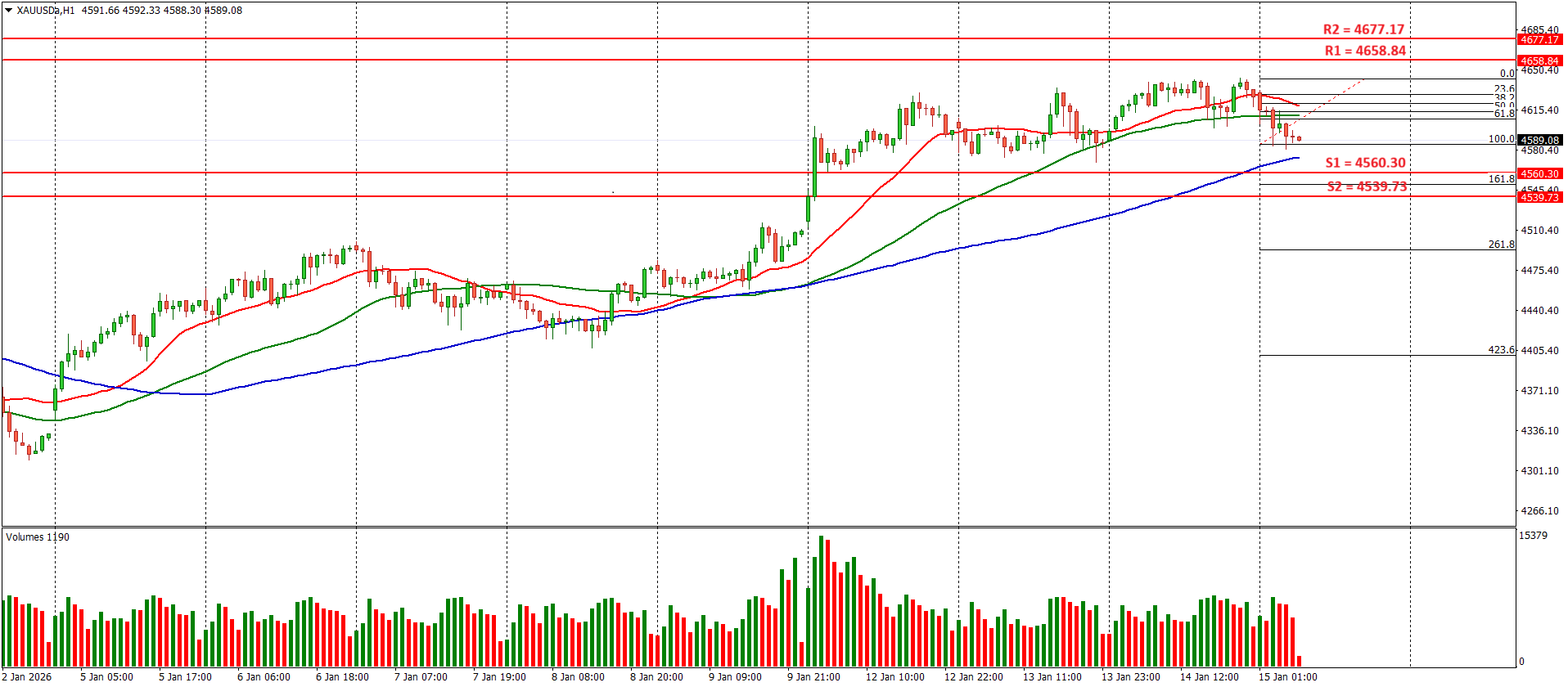Click the red 4677.17 price axis tag
This screenshot has width=1568, height=687.
[x=1539, y=39]
